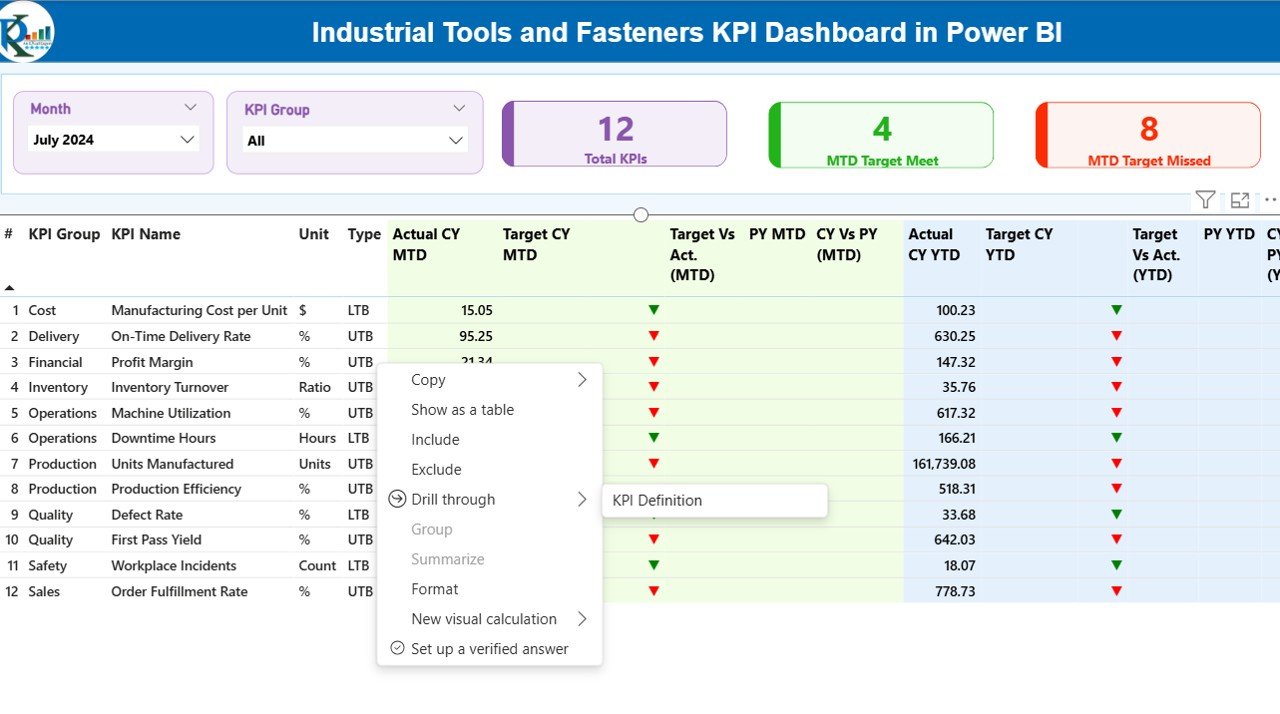Enter focus mode on the KPI table
The height and width of the screenshot is (714, 1280).
(1240, 199)
